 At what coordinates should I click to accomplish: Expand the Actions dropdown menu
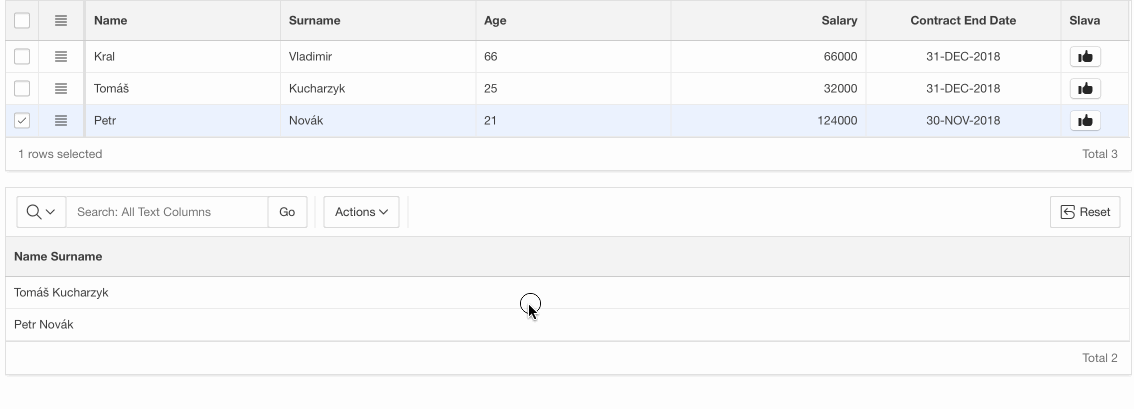coord(361,212)
